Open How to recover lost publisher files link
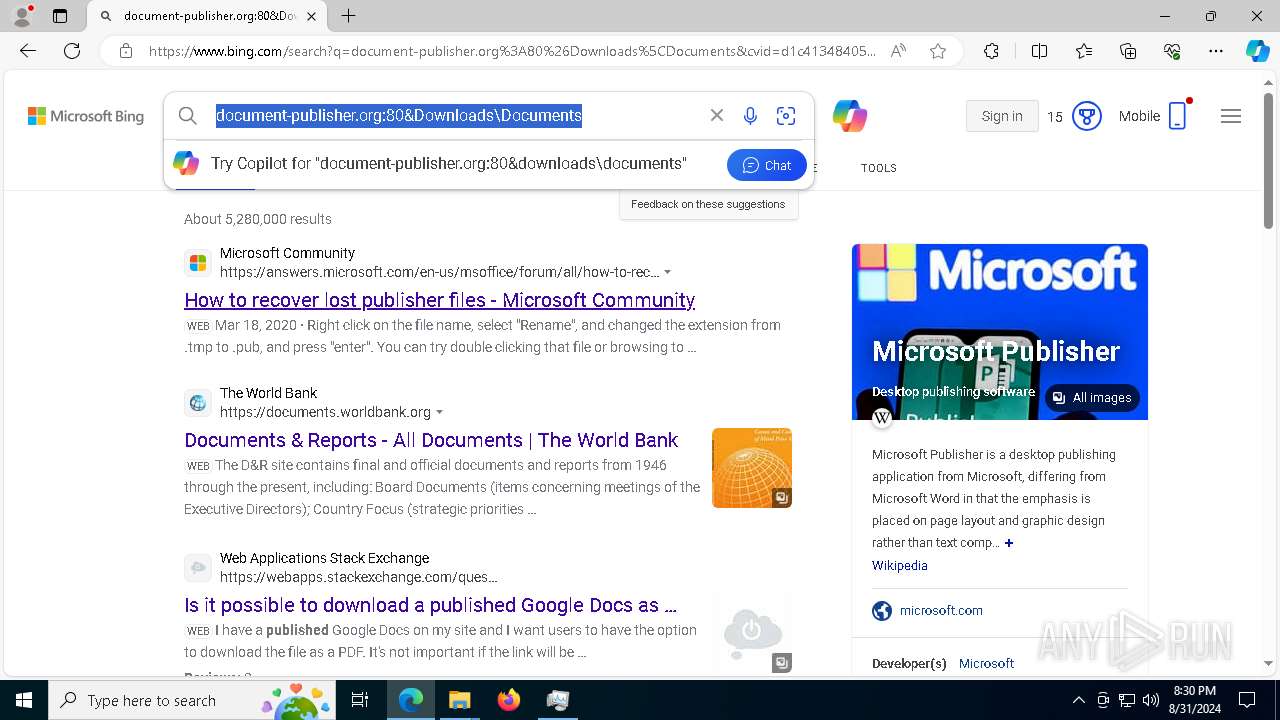The image size is (1280, 720). (x=440, y=300)
